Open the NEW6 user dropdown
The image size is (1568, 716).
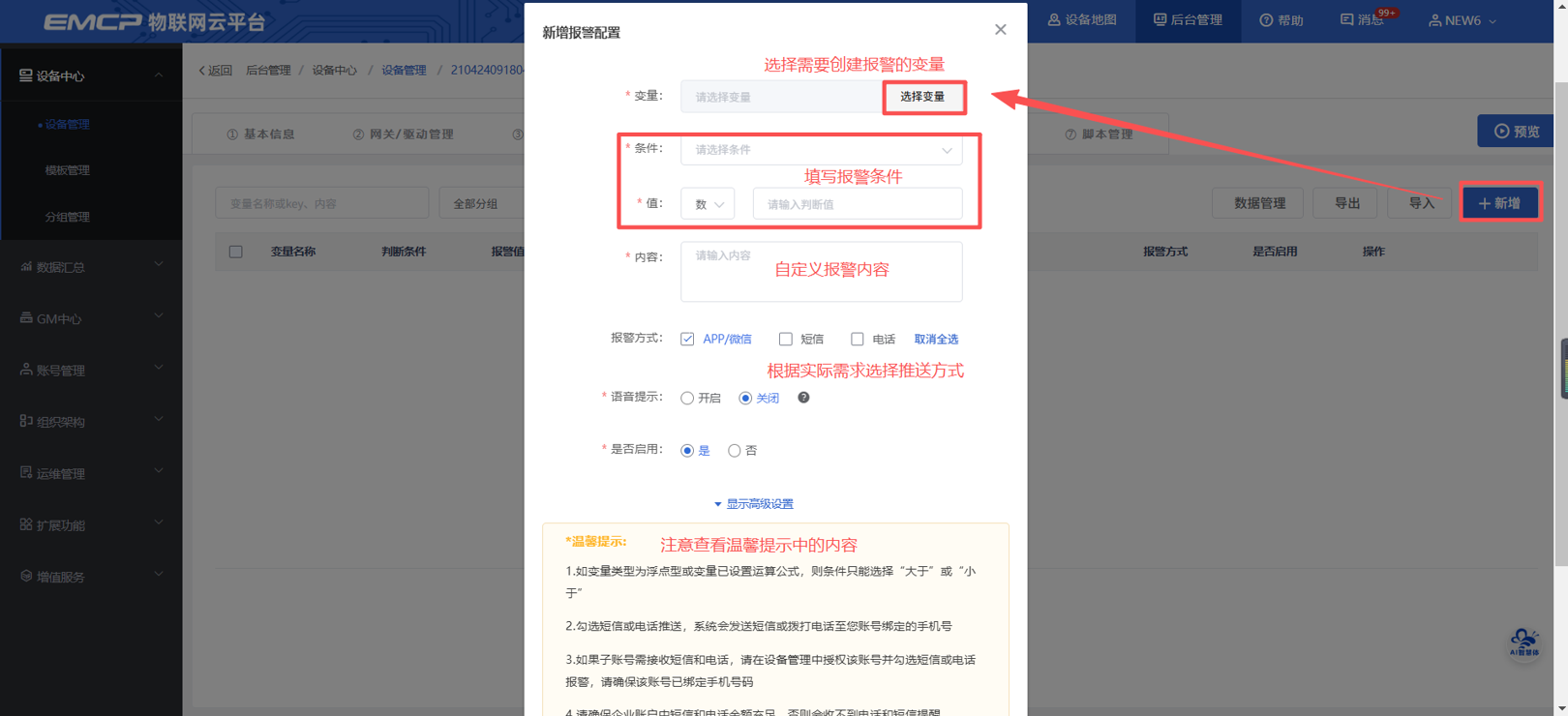click(1462, 20)
